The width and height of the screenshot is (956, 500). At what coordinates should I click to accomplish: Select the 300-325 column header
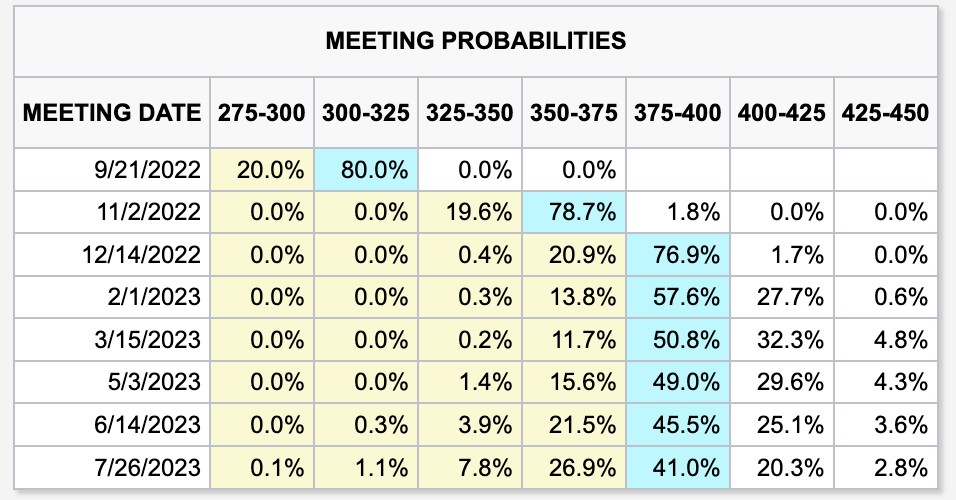click(x=366, y=112)
